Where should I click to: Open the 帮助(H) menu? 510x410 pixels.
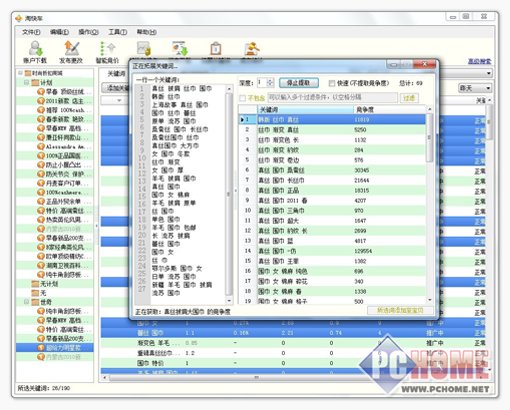click(147, 32)
